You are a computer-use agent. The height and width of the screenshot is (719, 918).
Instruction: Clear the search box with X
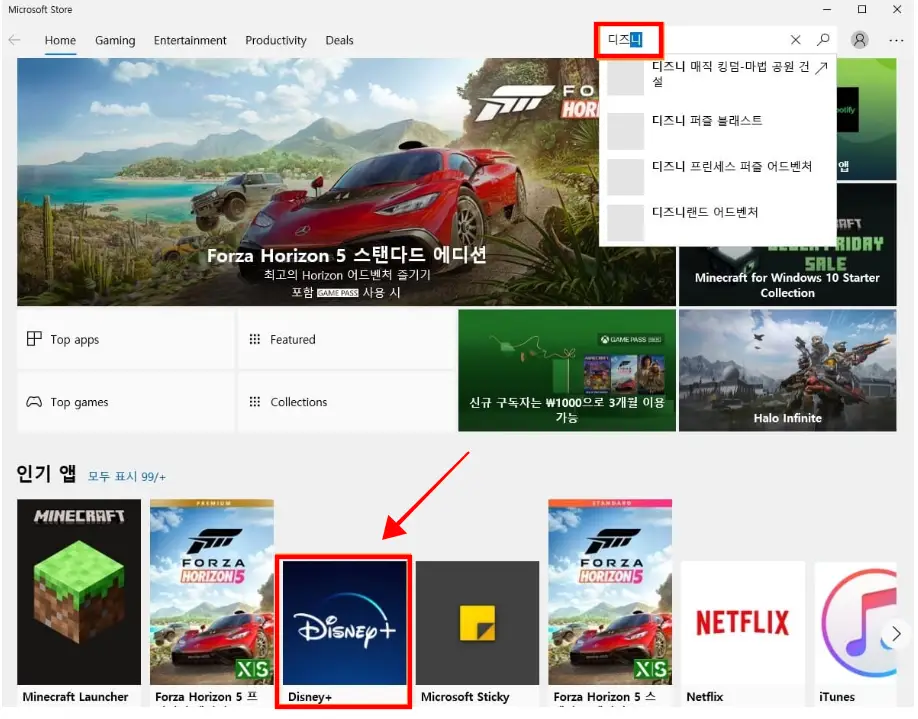pyautogui.click(x=795, y=40)
